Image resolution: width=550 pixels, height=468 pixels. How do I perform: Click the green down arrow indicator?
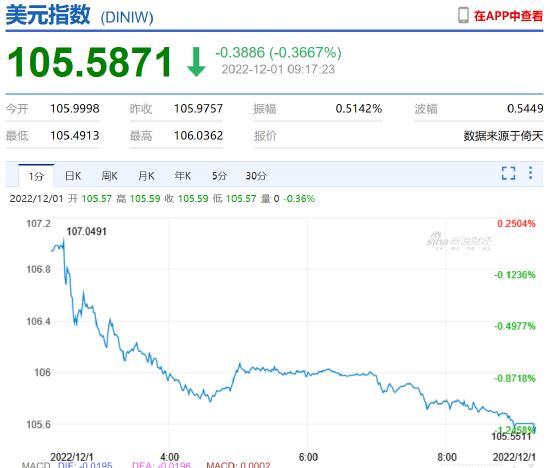point(196,62)
